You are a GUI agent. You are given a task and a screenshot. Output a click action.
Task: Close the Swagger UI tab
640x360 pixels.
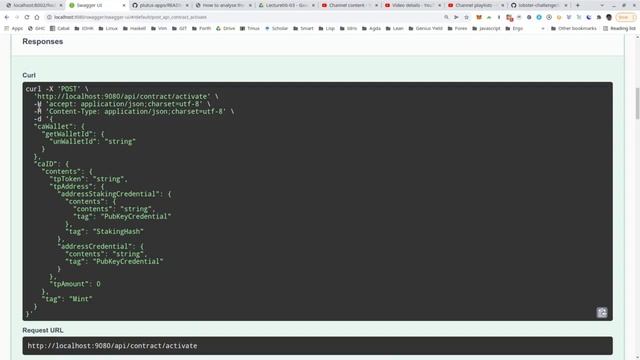point(124,5)
